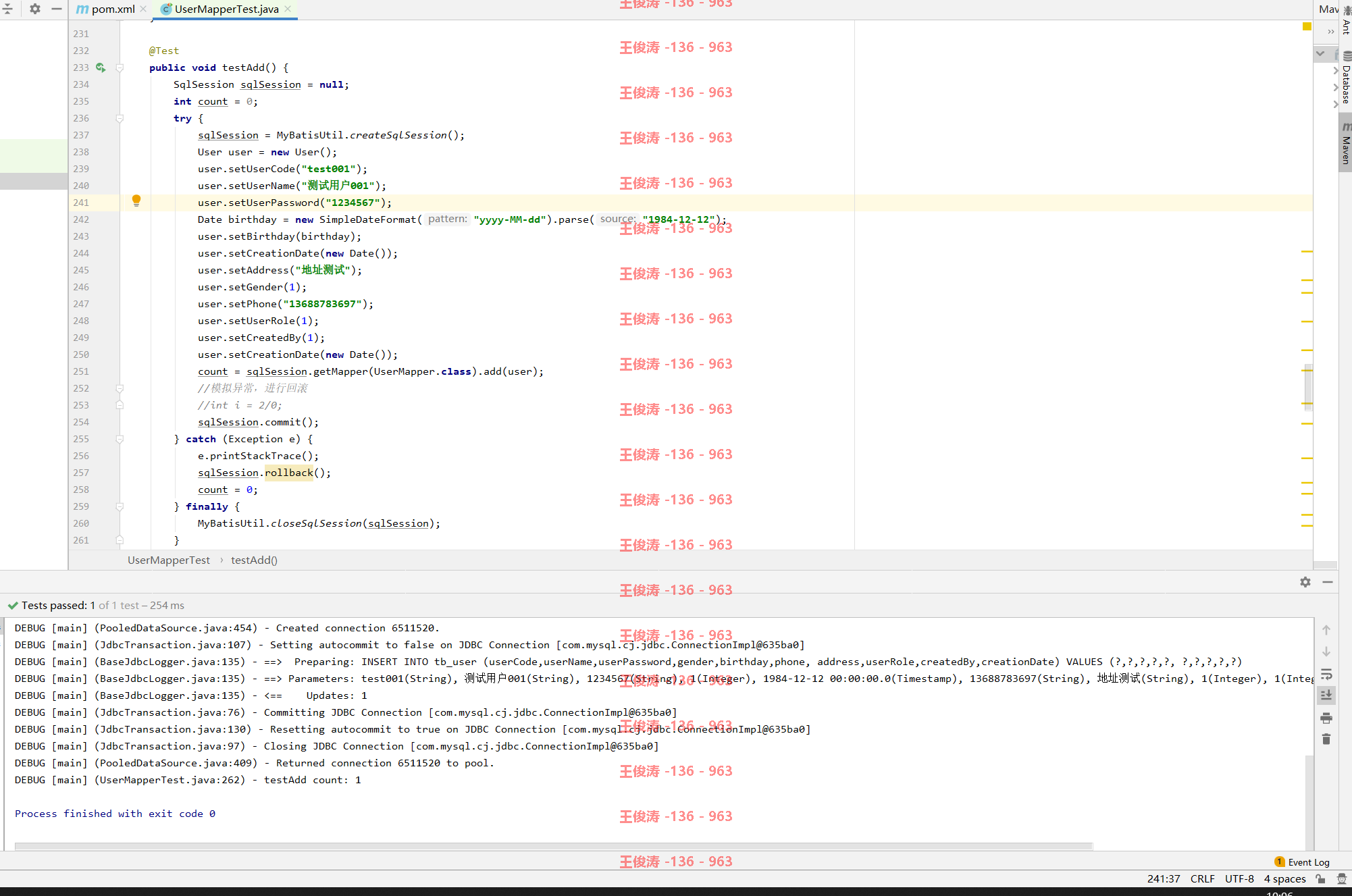Click the editor vertical scrollbar thumb
Viewport: 1352px width, 896px height.
pos(1308,388)
